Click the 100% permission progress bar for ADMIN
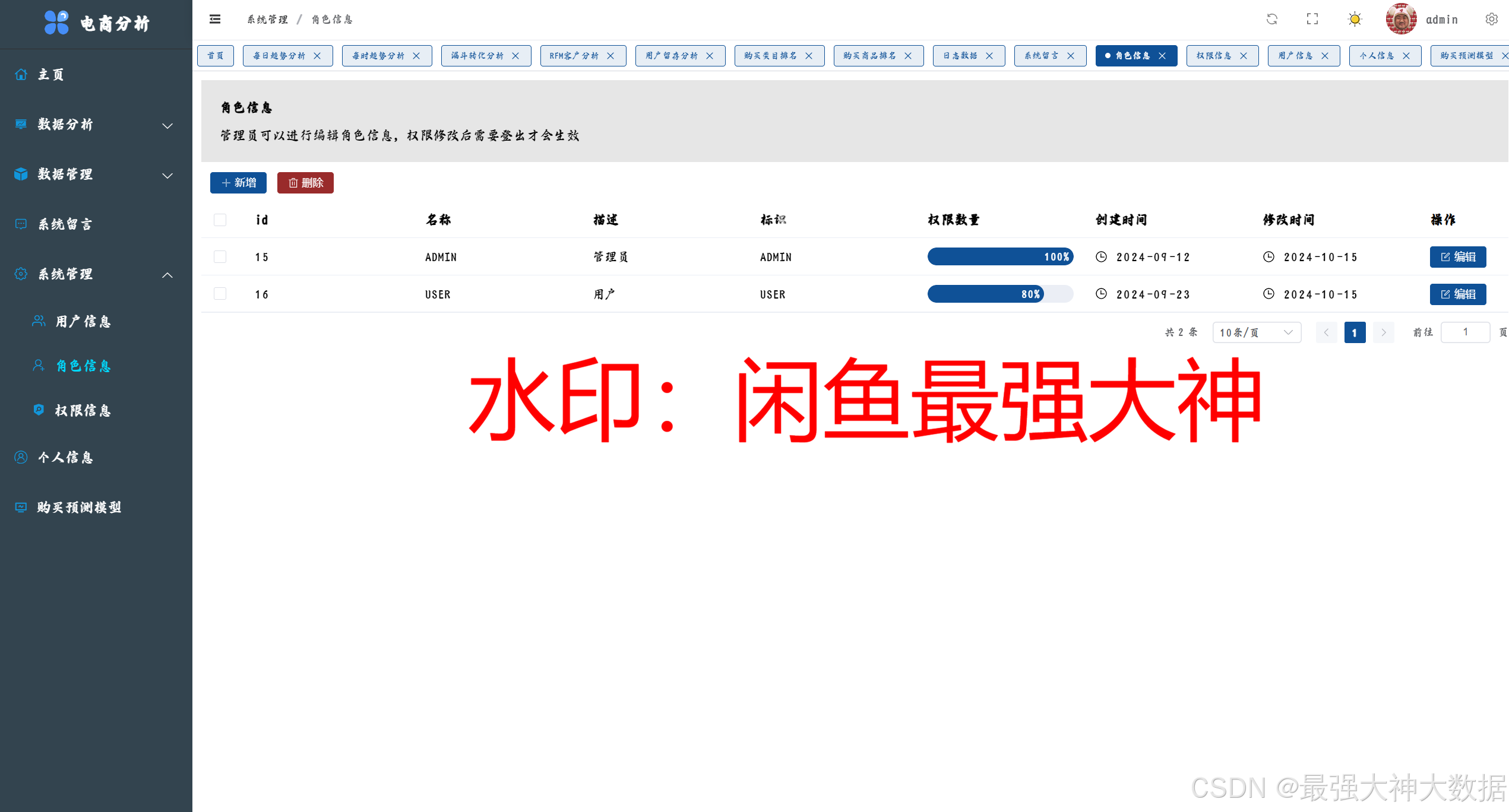This screenshot has height=812, width=1509. point(1000,256)
